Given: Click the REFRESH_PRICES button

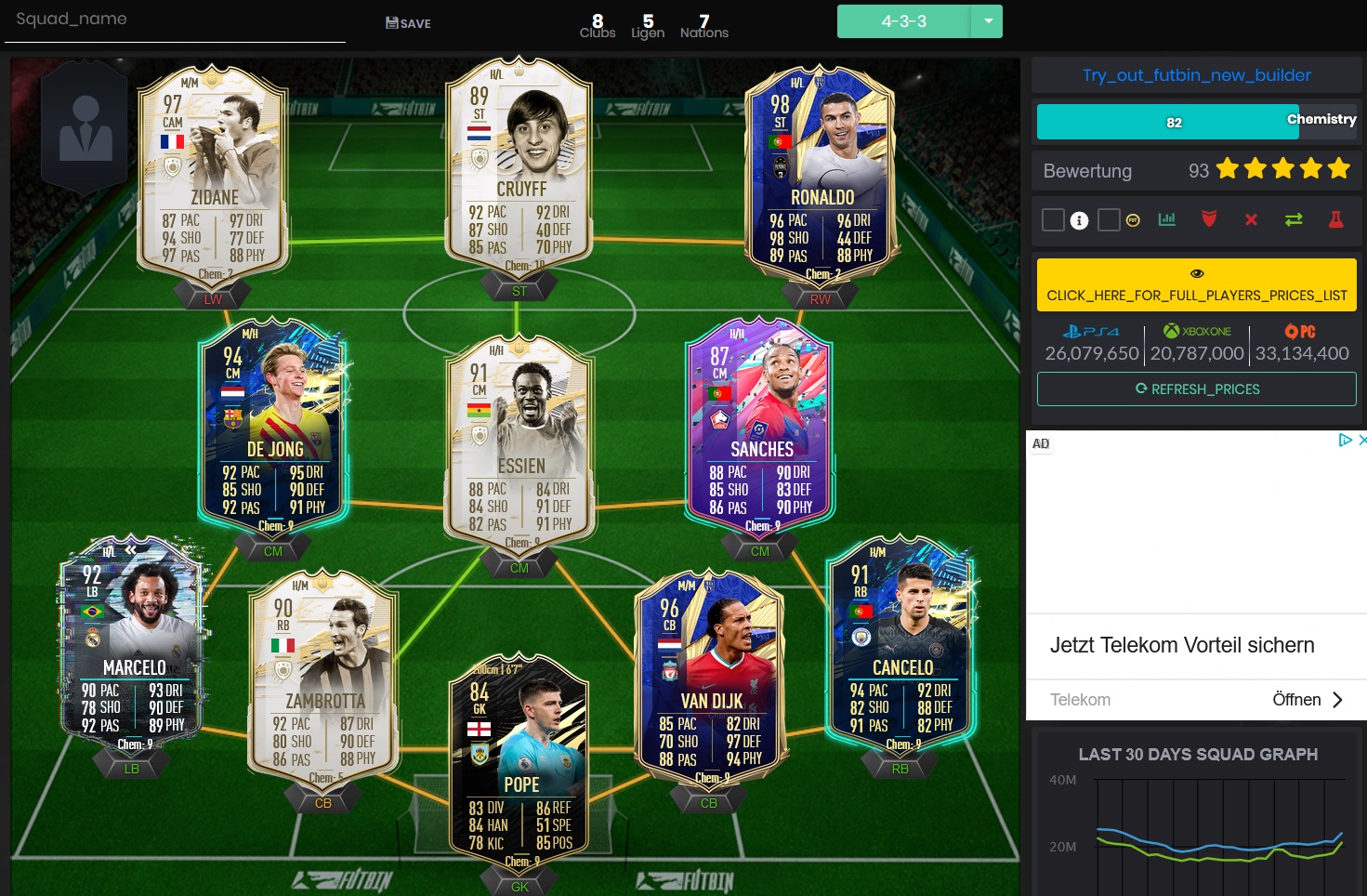Looking at the screenshot, I should (1197, 389).
